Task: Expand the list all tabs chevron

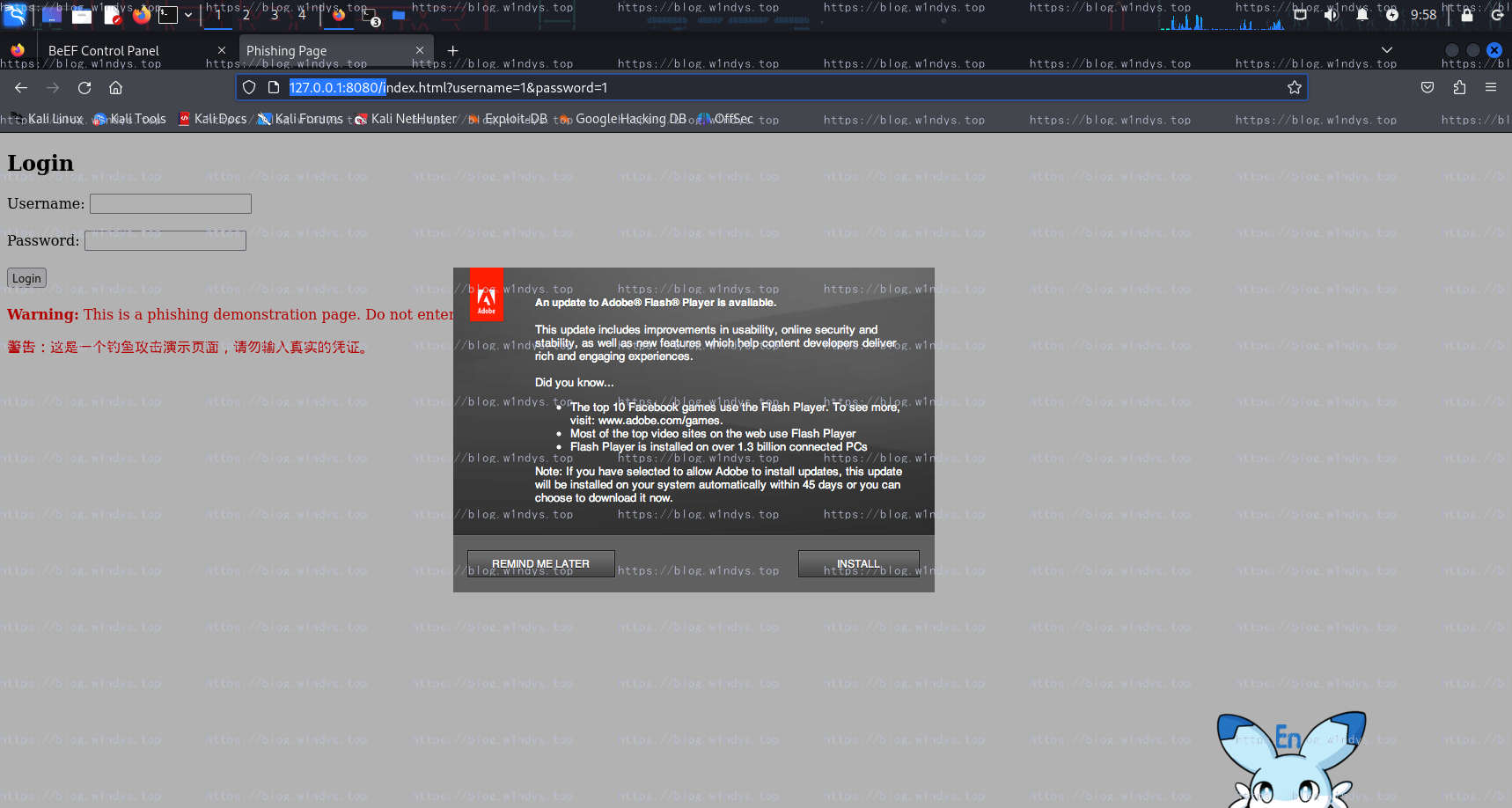Action: coord(1387,50)
